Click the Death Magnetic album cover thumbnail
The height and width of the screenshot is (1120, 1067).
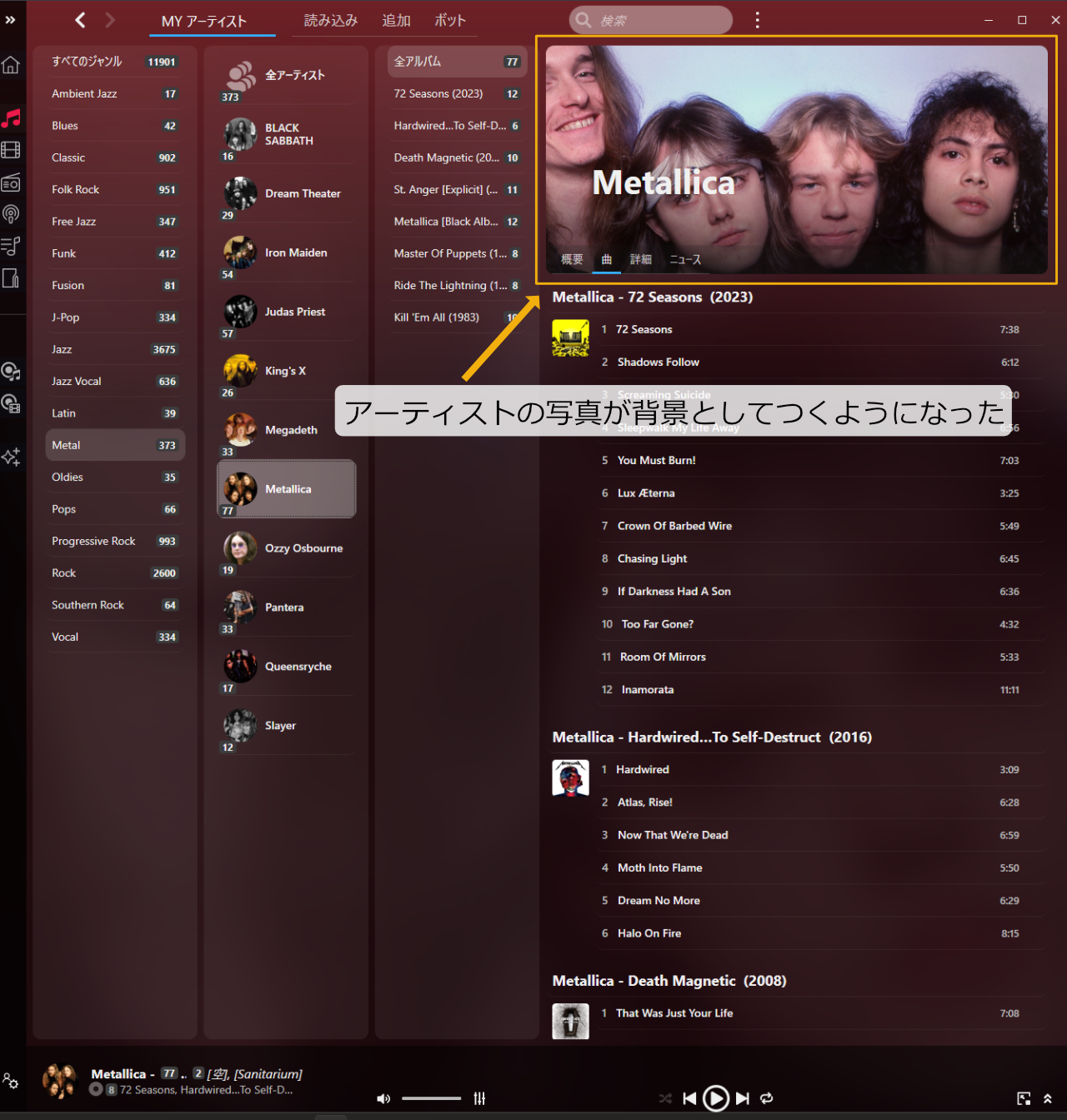(x=571, y=1021)
